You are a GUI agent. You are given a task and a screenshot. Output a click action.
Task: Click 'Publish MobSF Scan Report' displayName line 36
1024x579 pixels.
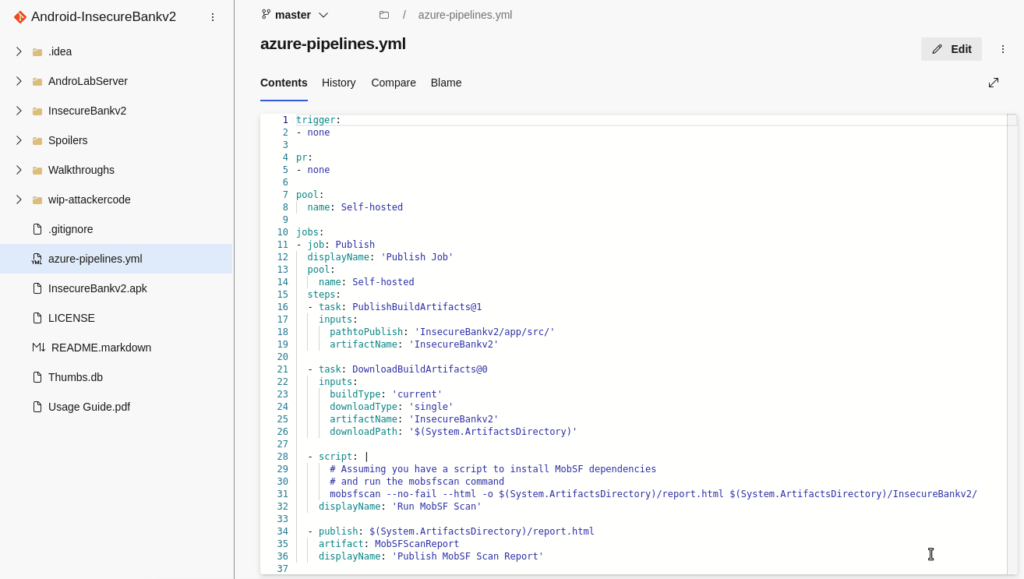tap(468, 556)
